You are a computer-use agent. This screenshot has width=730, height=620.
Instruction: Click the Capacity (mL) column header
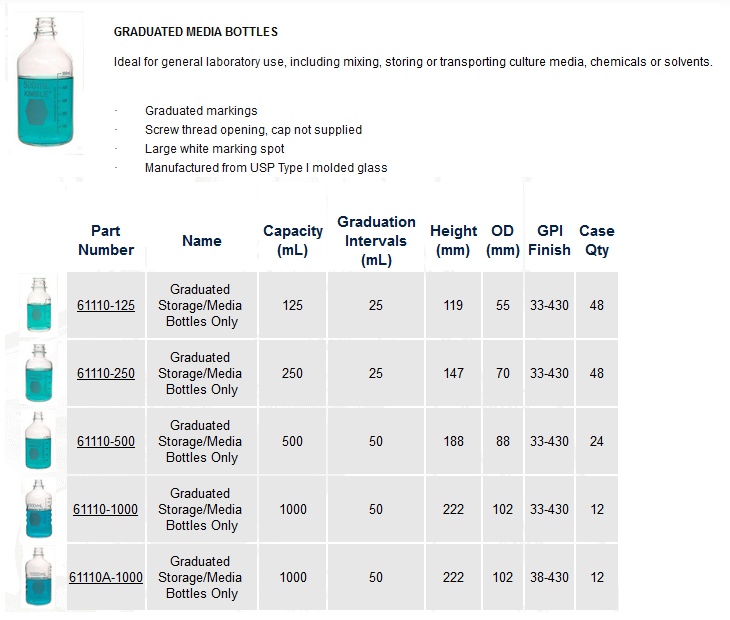pyautogui.click(x=293, y=240)
